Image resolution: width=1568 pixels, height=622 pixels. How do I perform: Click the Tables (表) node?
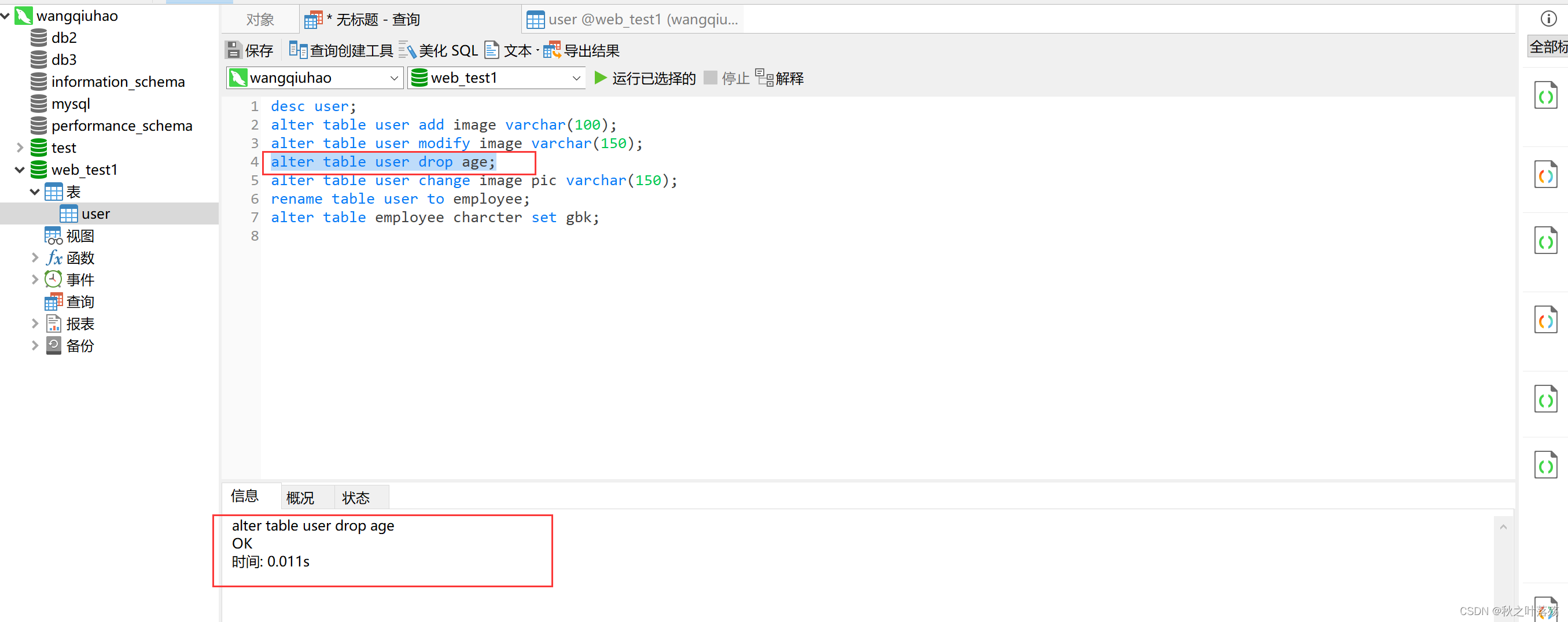click(x=62, y=192)
